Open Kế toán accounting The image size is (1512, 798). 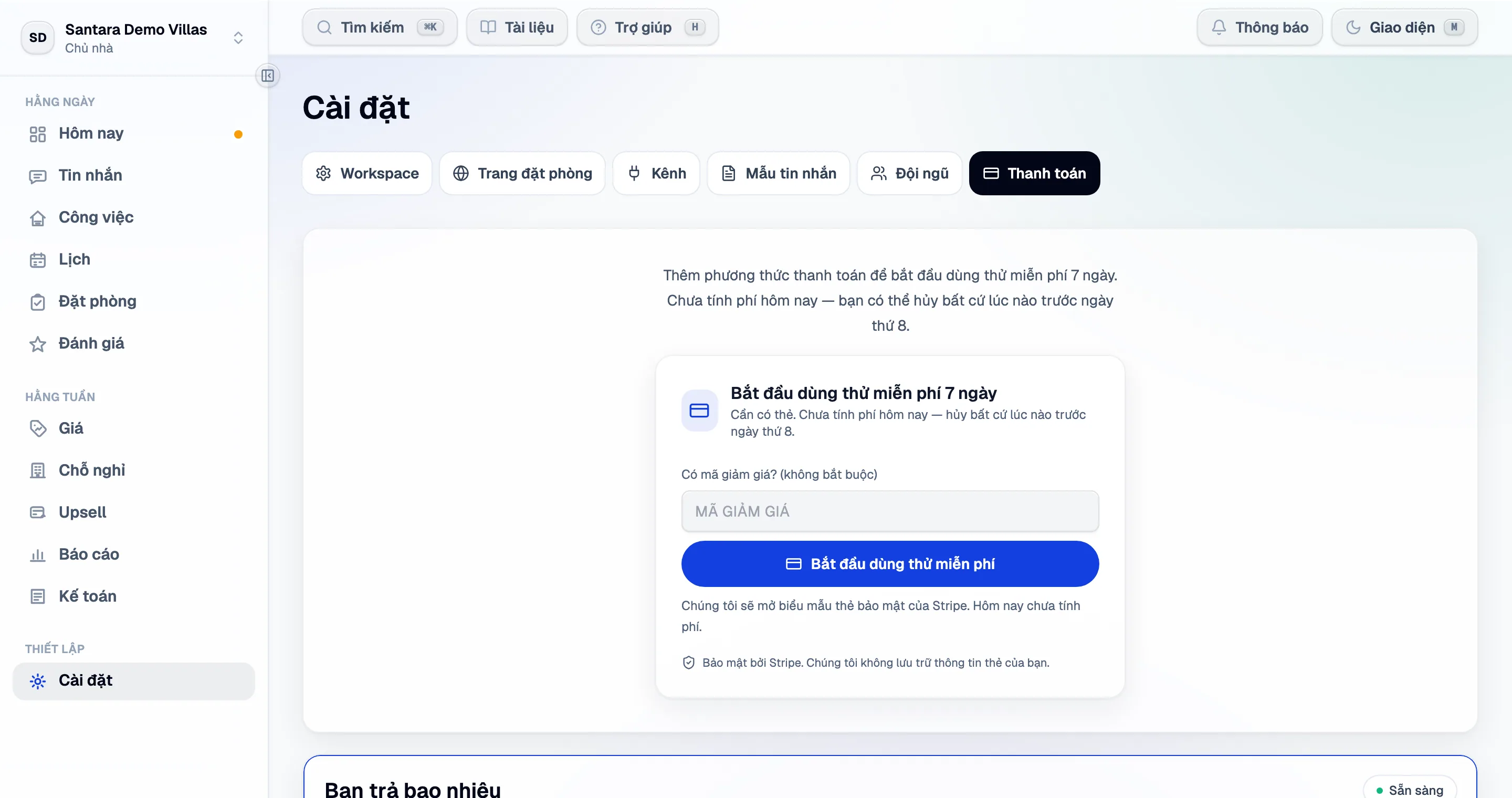(134, 596)
